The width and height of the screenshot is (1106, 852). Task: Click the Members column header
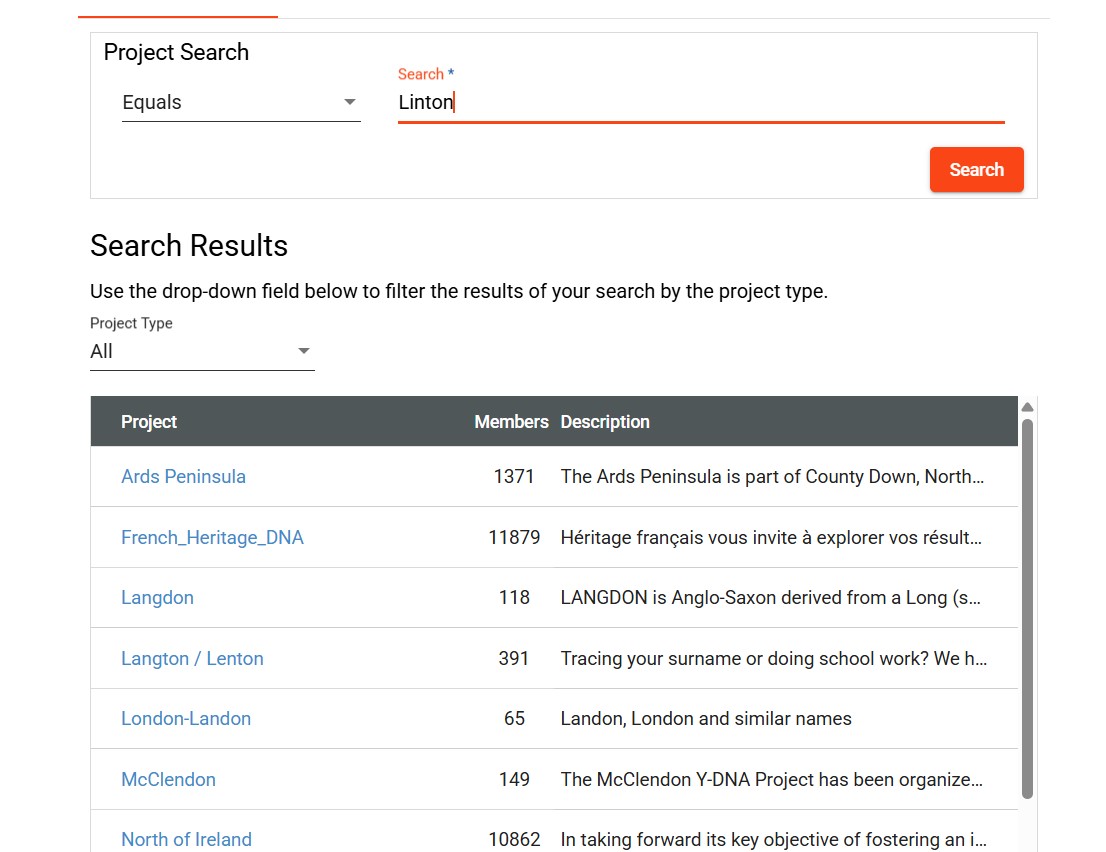pos(511,422)
